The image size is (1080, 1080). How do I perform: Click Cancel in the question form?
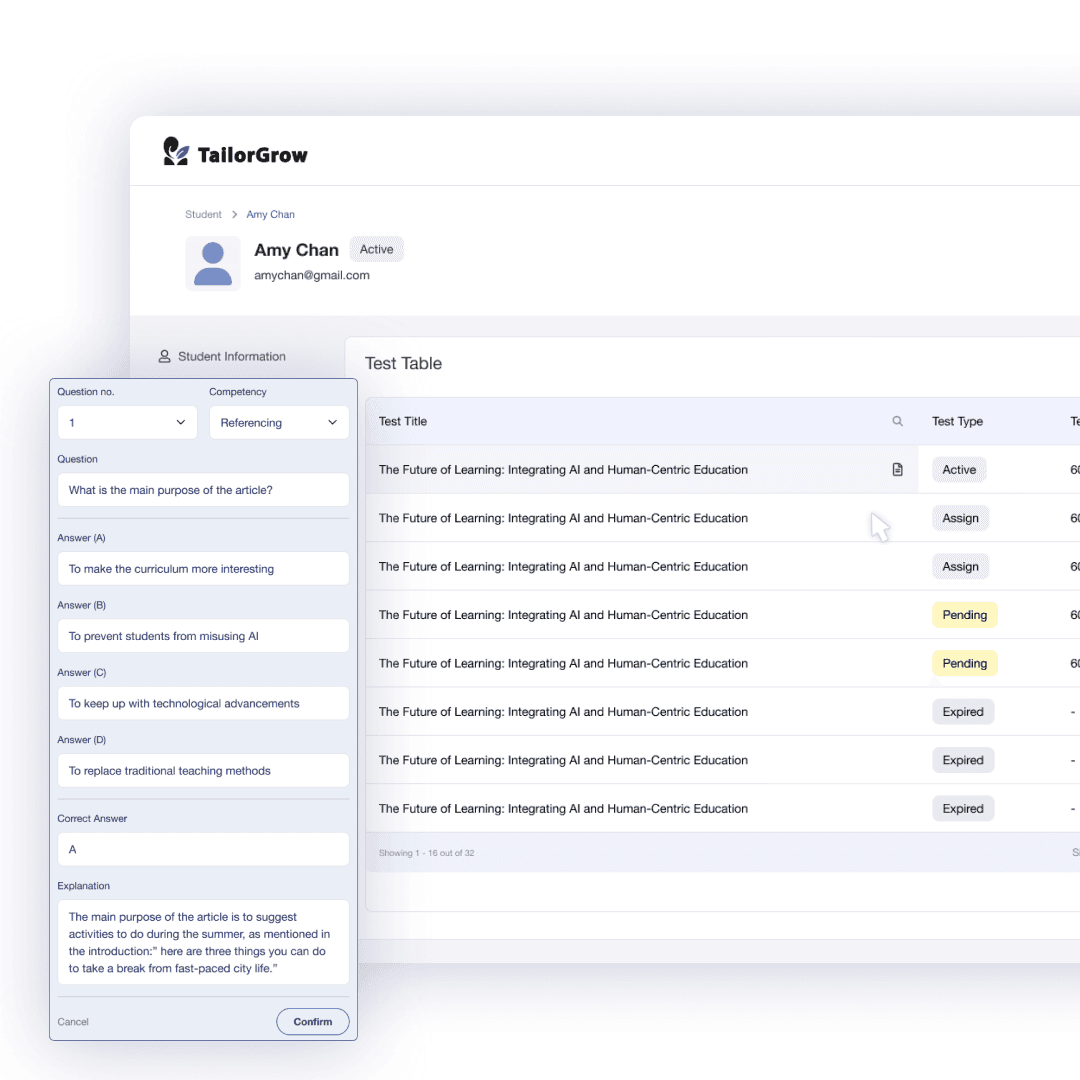pyautogui.click(x=73, y=1021)
